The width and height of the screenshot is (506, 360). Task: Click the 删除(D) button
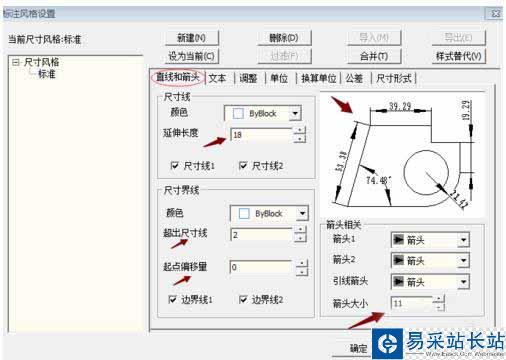click(284, 38)
